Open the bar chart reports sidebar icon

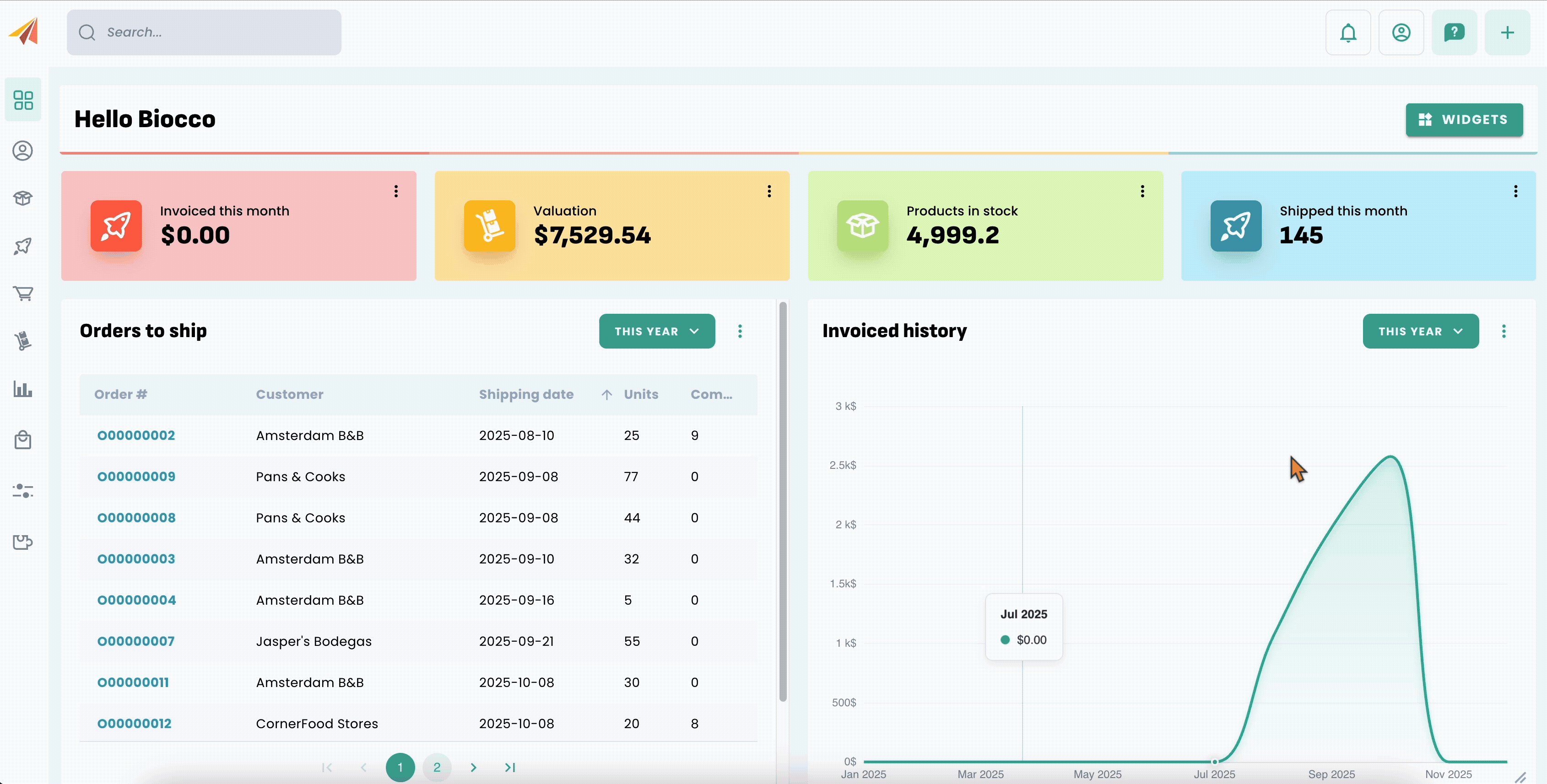23,389
